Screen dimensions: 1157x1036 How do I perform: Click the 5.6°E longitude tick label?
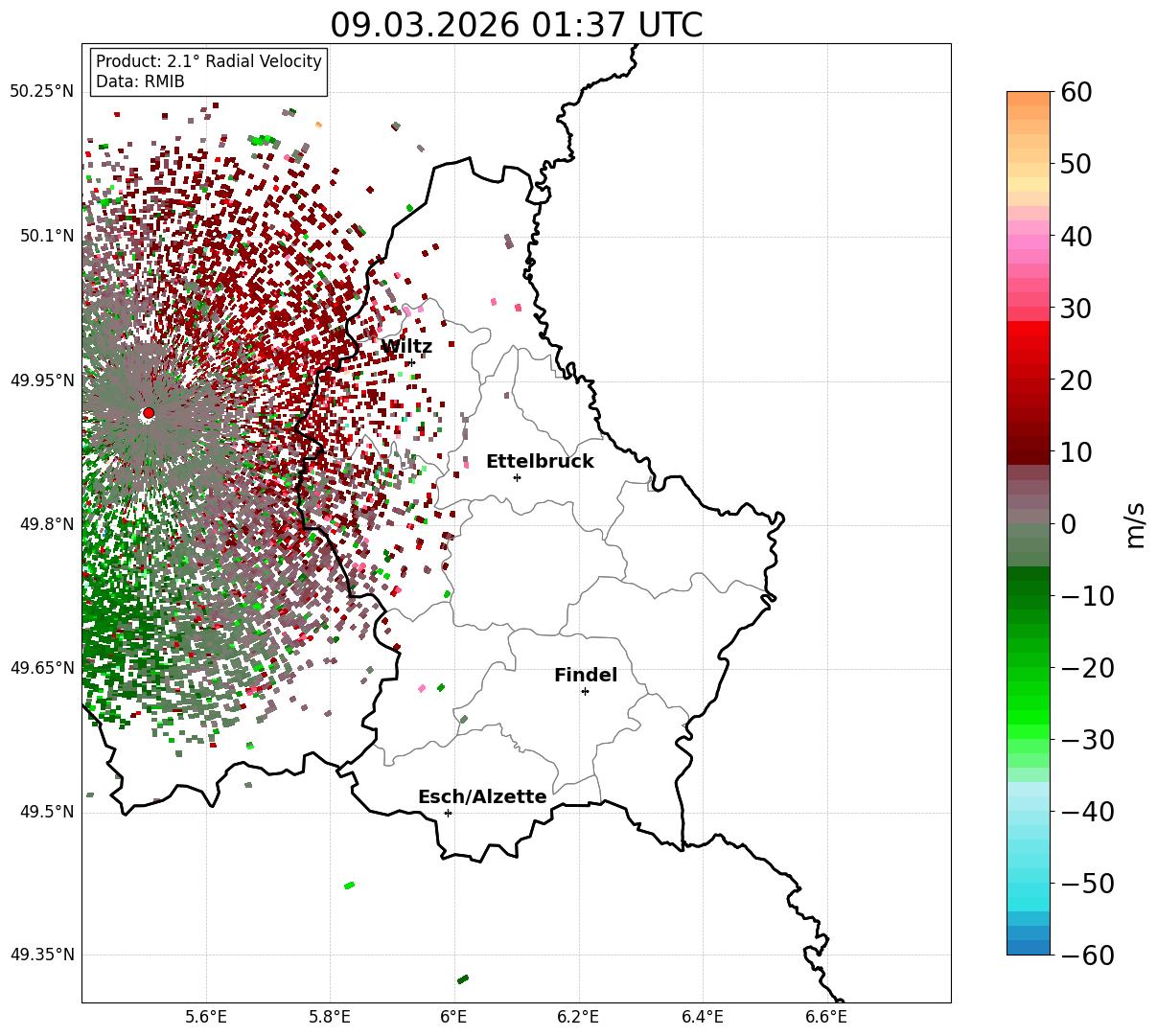tap(206, 1016)
